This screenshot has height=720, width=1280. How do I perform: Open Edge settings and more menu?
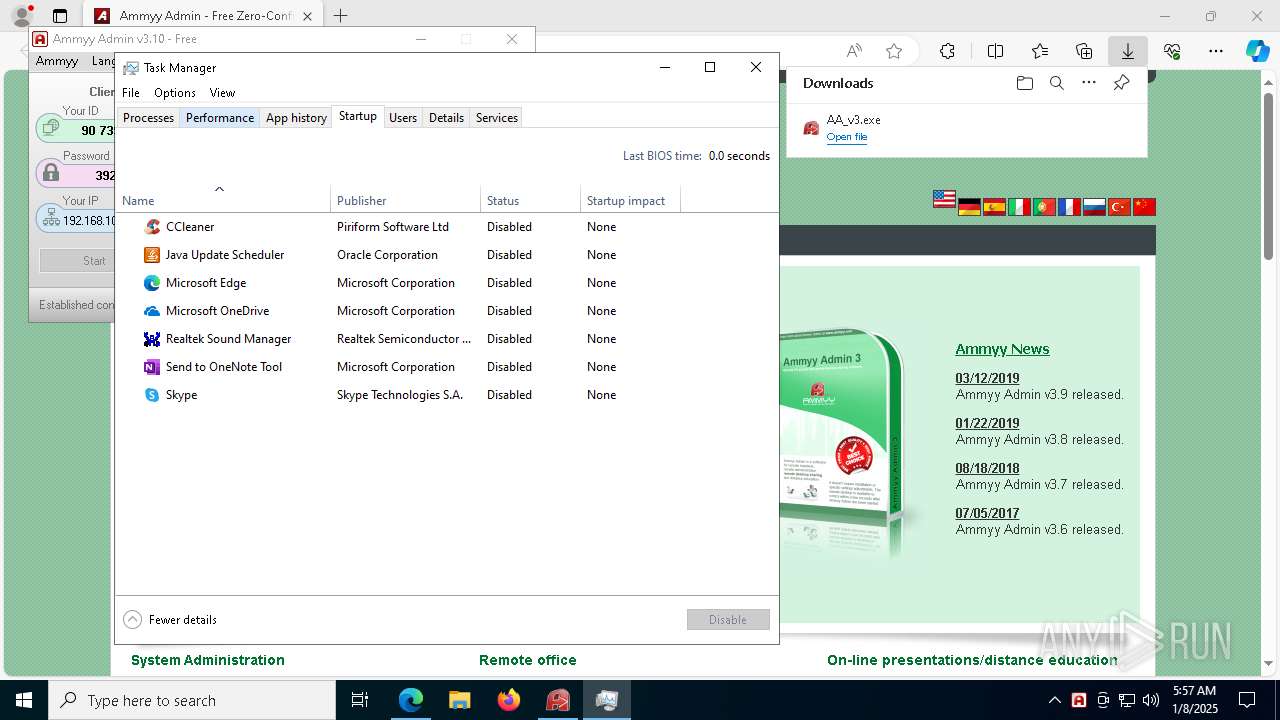coord(1216,51)
